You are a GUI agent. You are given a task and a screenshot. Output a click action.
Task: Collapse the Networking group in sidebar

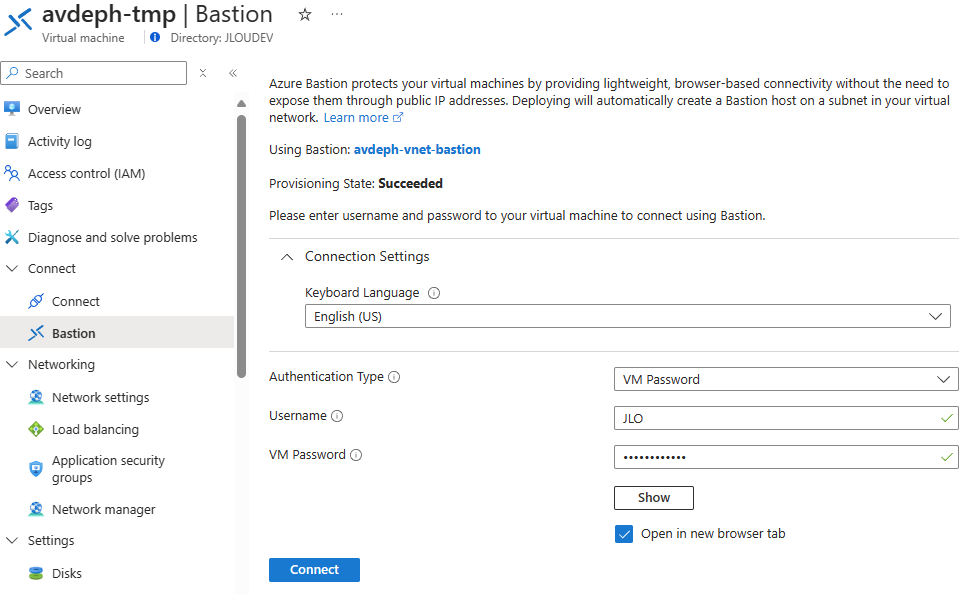[12, 364]
